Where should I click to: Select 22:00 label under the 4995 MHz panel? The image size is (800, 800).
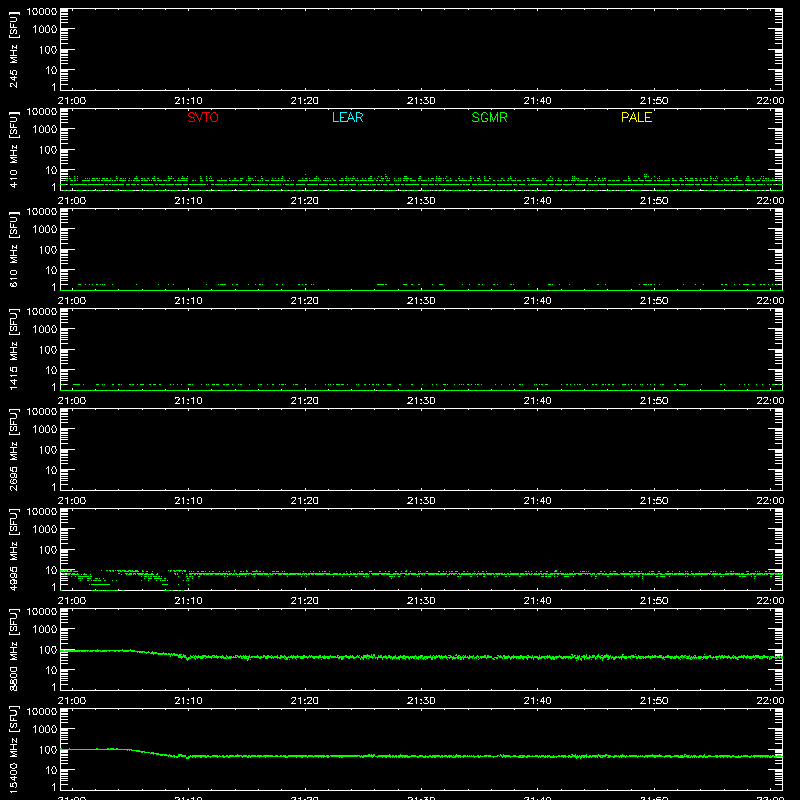pos(770,601)
